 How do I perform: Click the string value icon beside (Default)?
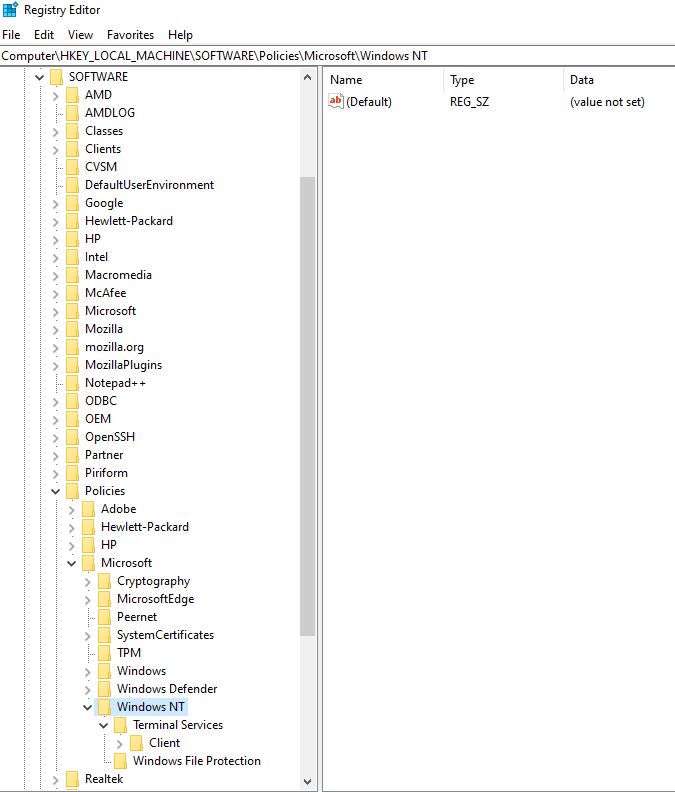tap(335, 102)
